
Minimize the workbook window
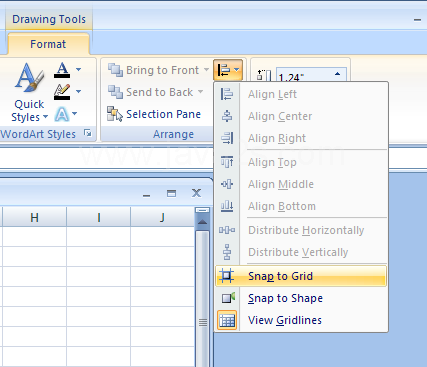[146, 194]
